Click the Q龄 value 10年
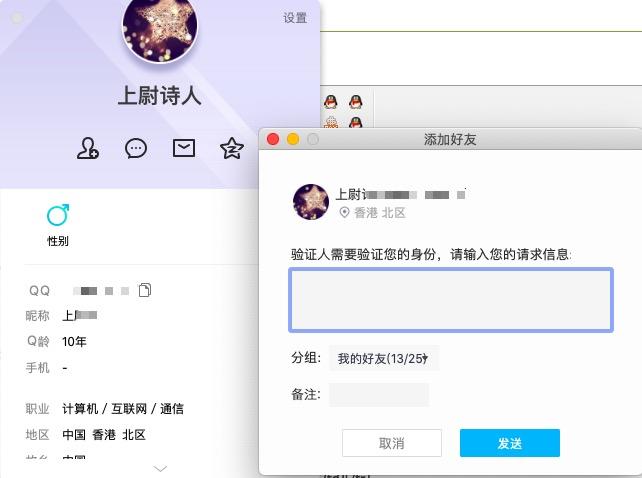 point(74,341)
